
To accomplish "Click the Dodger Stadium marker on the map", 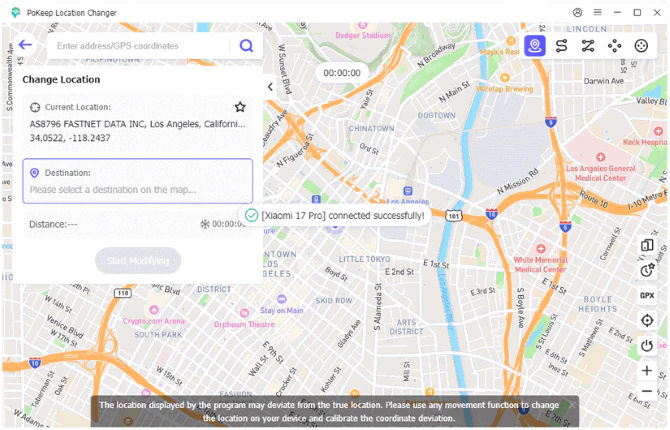I will coord(362,27).
